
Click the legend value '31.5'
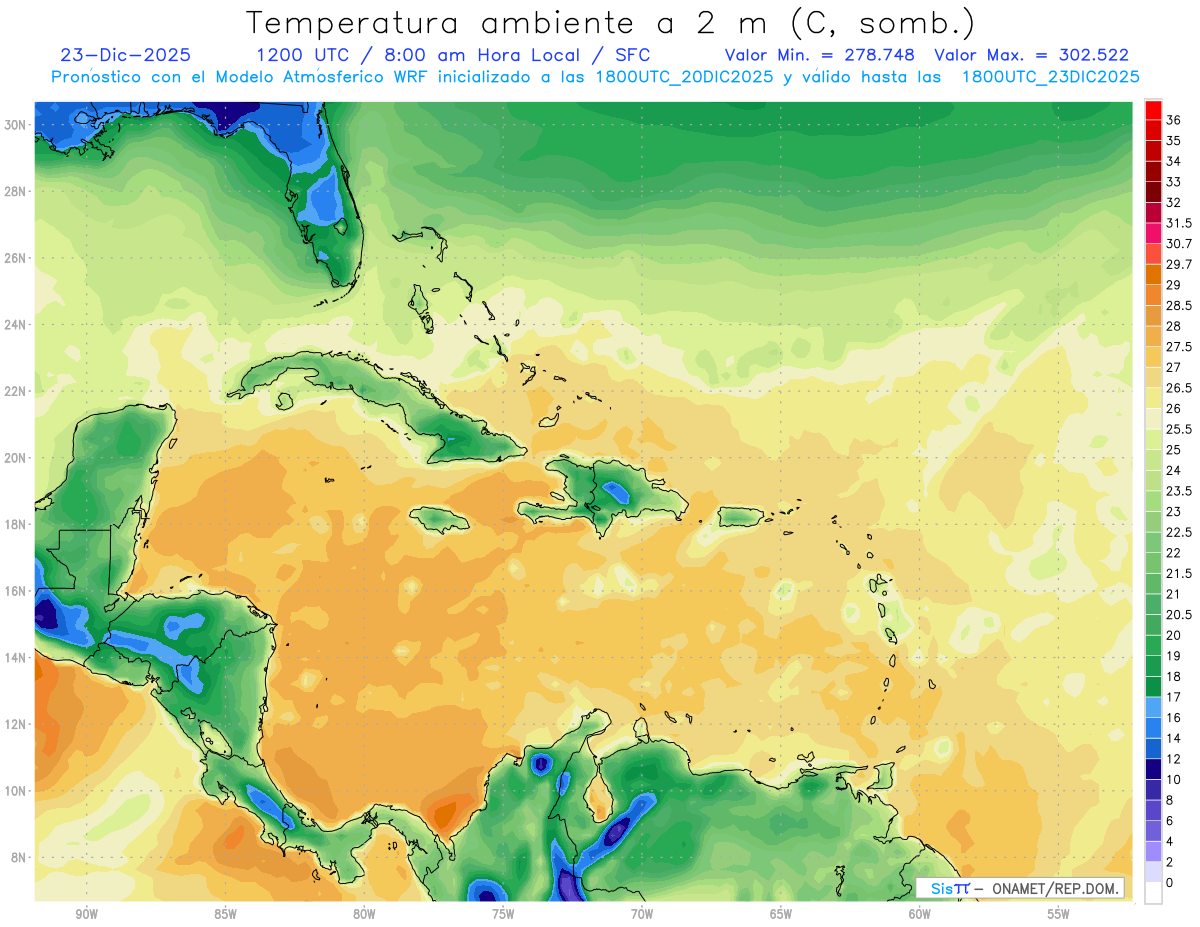[1179, 223]
